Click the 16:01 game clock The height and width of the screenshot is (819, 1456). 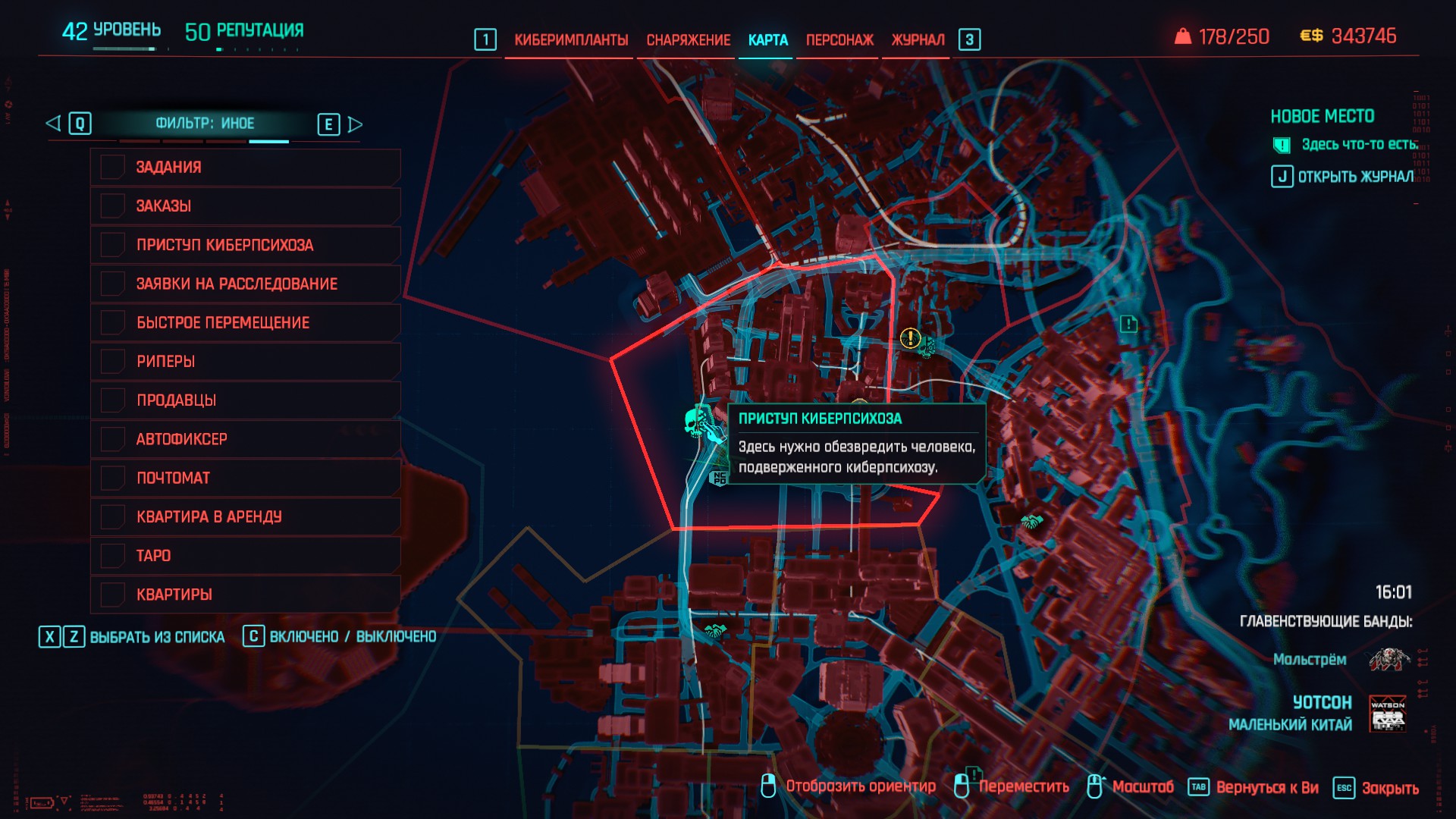1394,592
